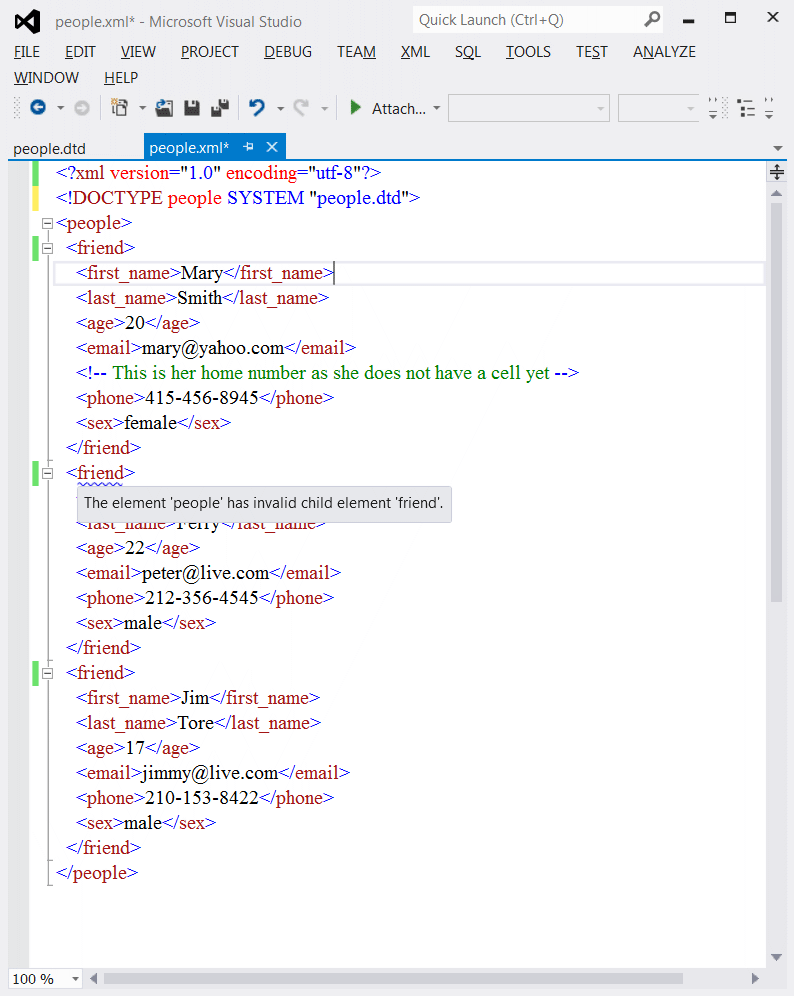Click the New Project toolbar icon

pos(119,108)
